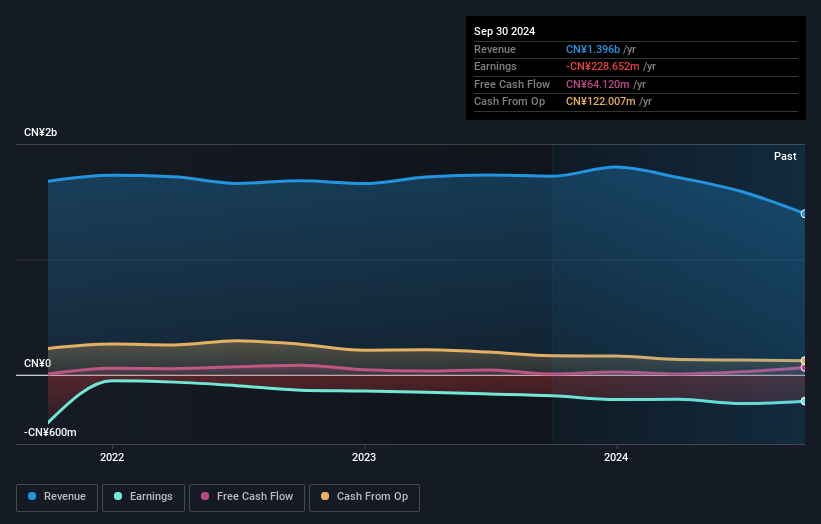Click the Past label on chart
The image size is (821, 524).
coord(785,157)
